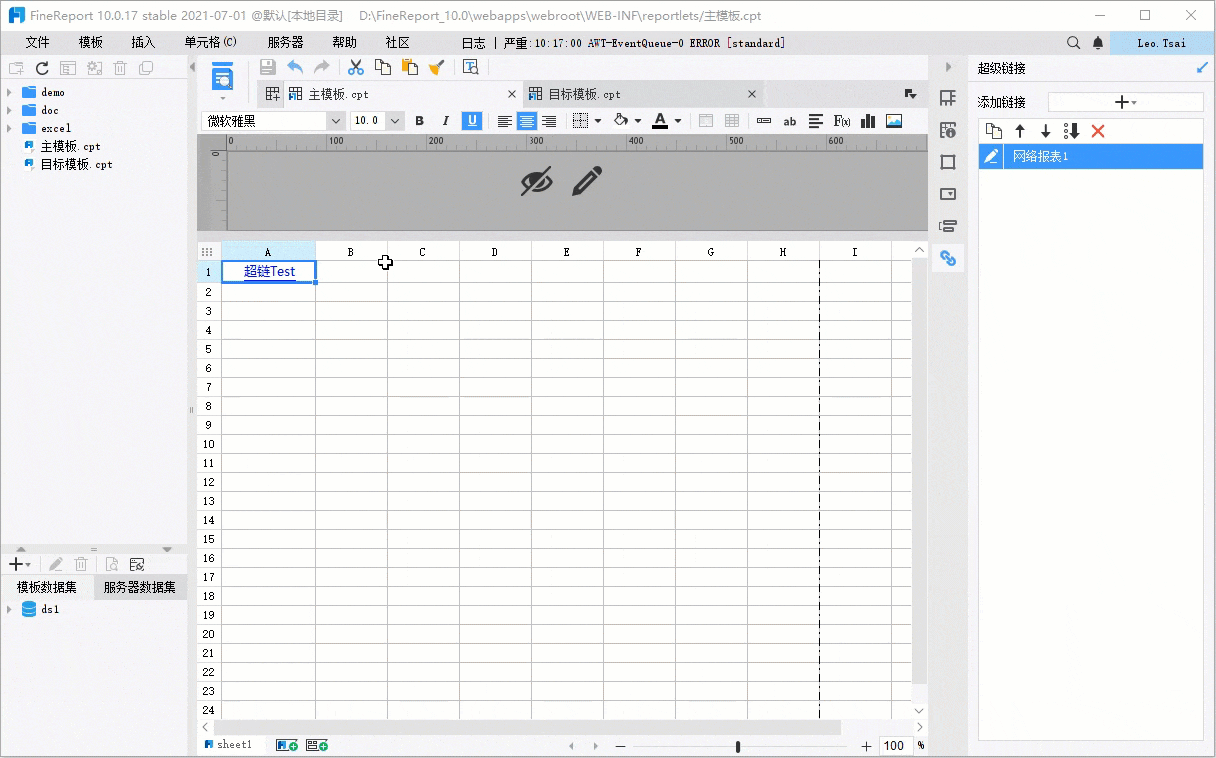
Task: Open the widget settings panel icon
Action: pos(948,194)
